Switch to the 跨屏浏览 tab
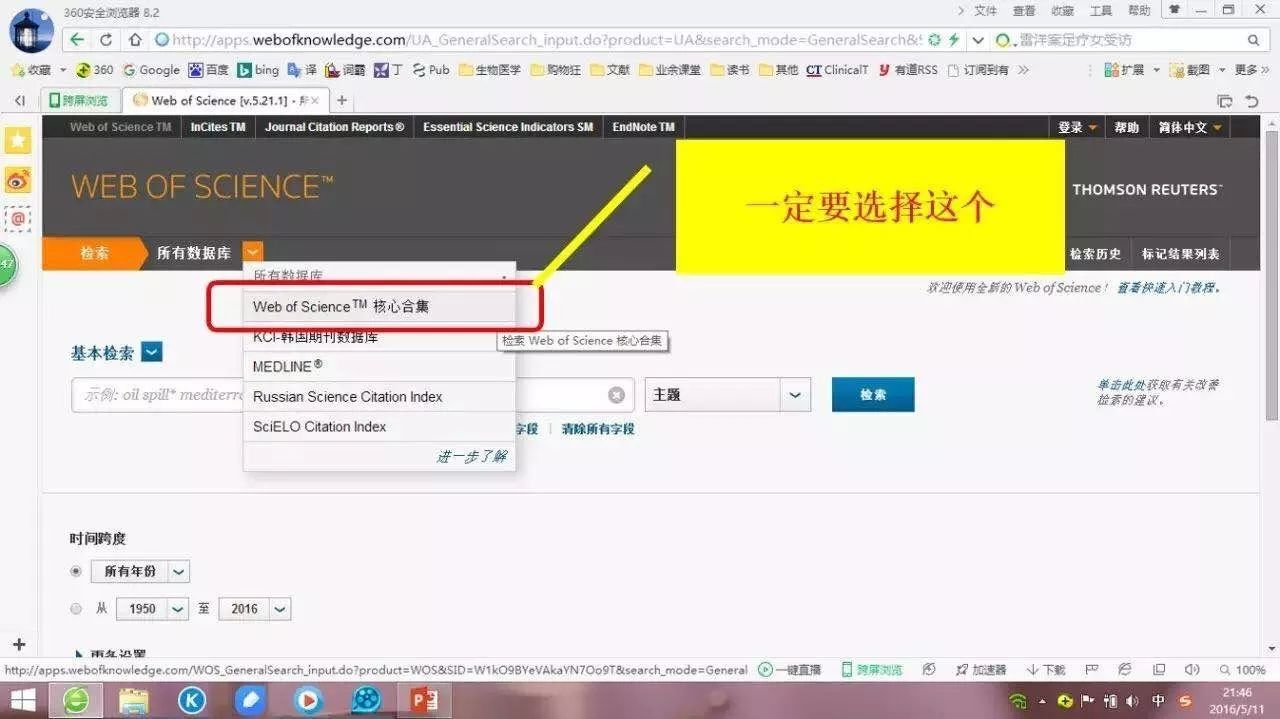 (80, 100)
